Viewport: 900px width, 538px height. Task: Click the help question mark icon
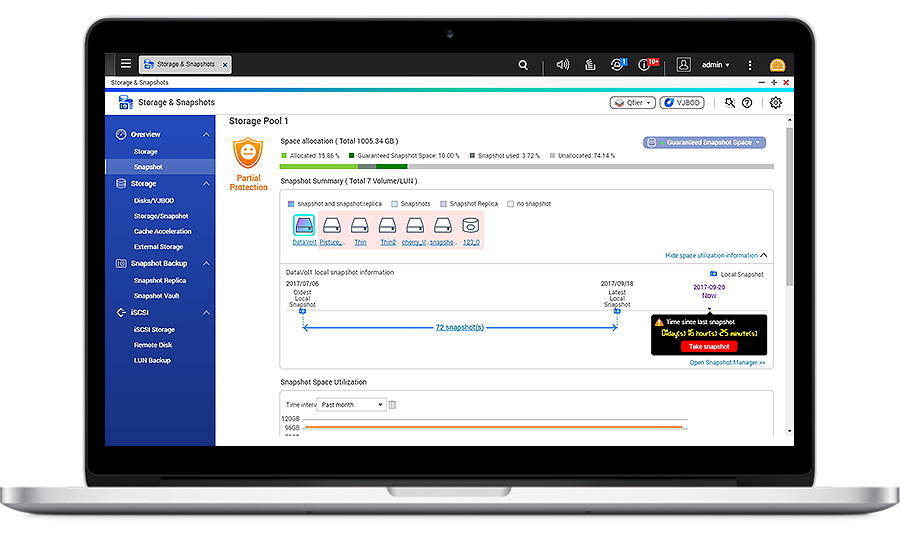tap(747, 102)
